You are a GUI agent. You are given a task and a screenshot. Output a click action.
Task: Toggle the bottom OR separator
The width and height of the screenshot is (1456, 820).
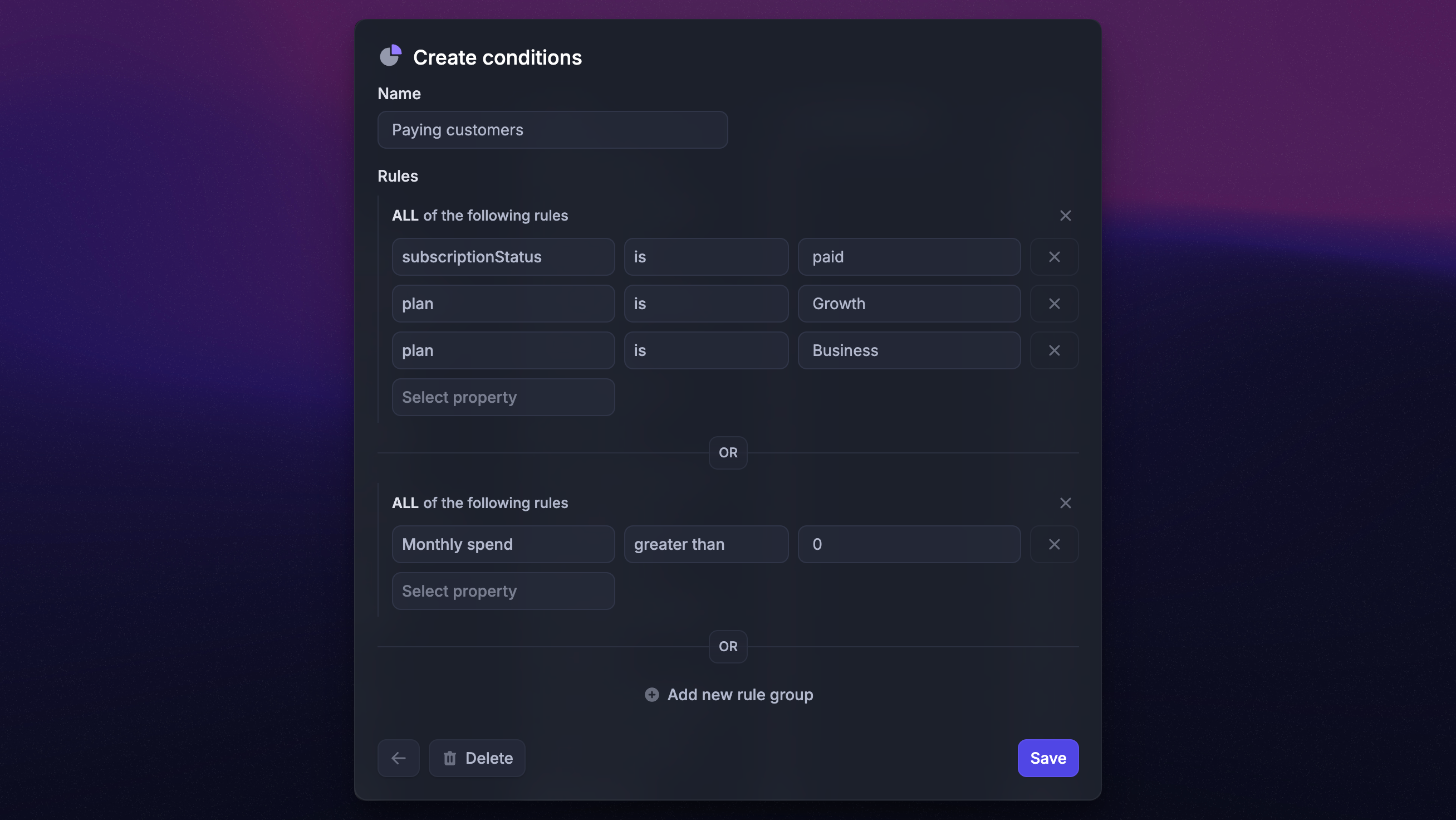(727, 646)
